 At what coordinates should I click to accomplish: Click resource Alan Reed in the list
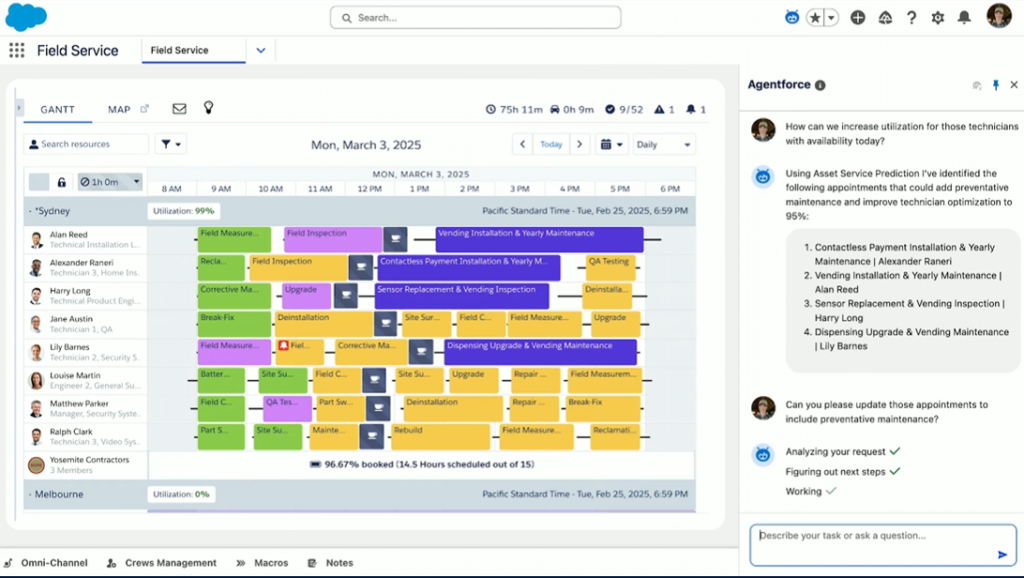[x=86, y=239]
